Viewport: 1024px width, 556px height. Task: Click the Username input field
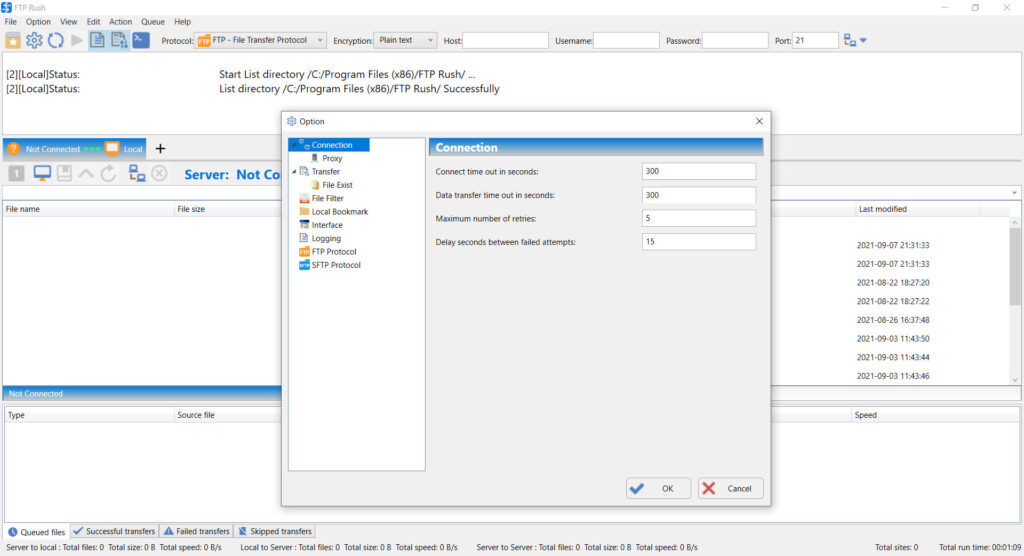coord(626,41)
